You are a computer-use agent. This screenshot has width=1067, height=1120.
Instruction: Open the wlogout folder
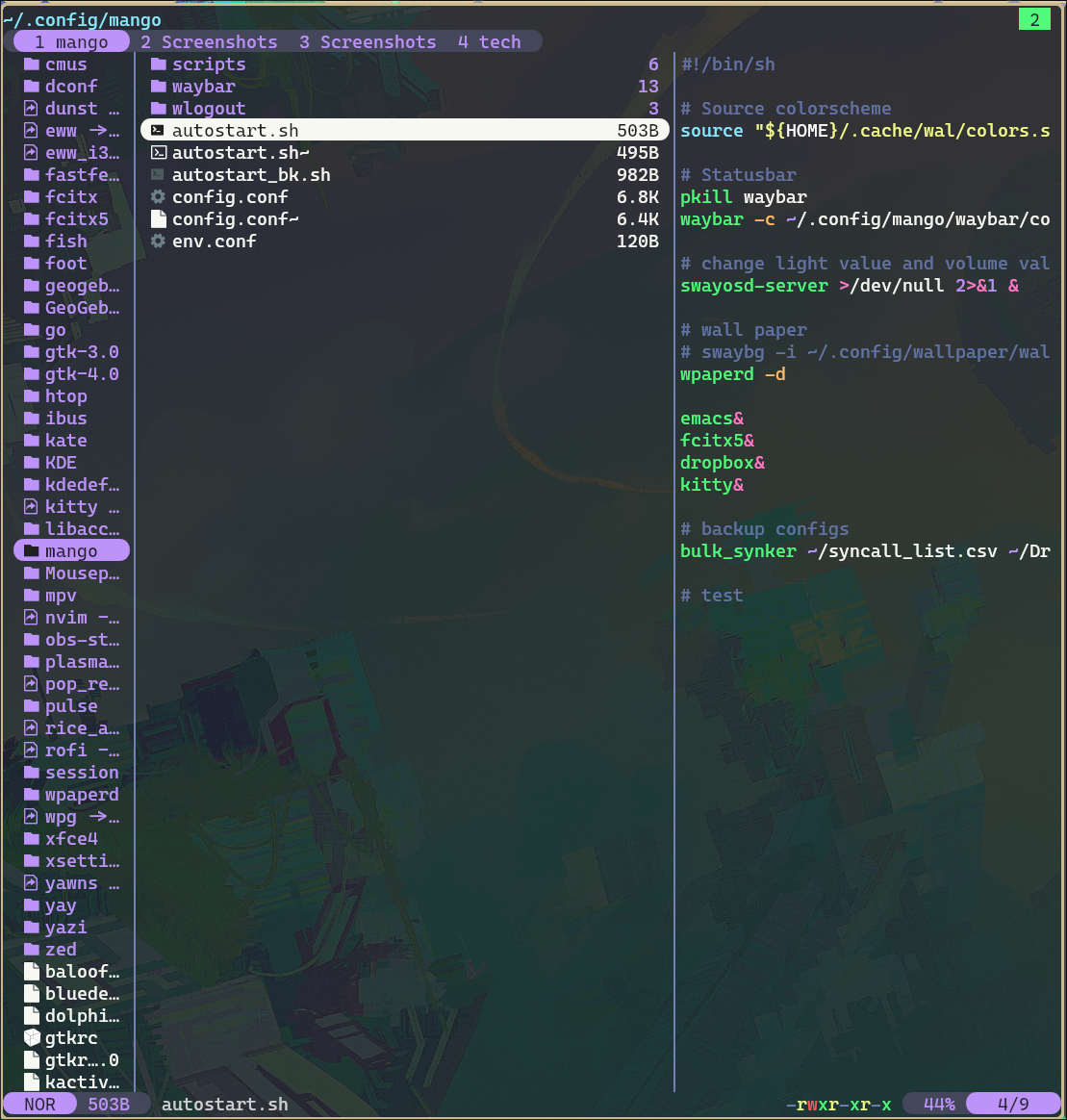pos(208,109)
